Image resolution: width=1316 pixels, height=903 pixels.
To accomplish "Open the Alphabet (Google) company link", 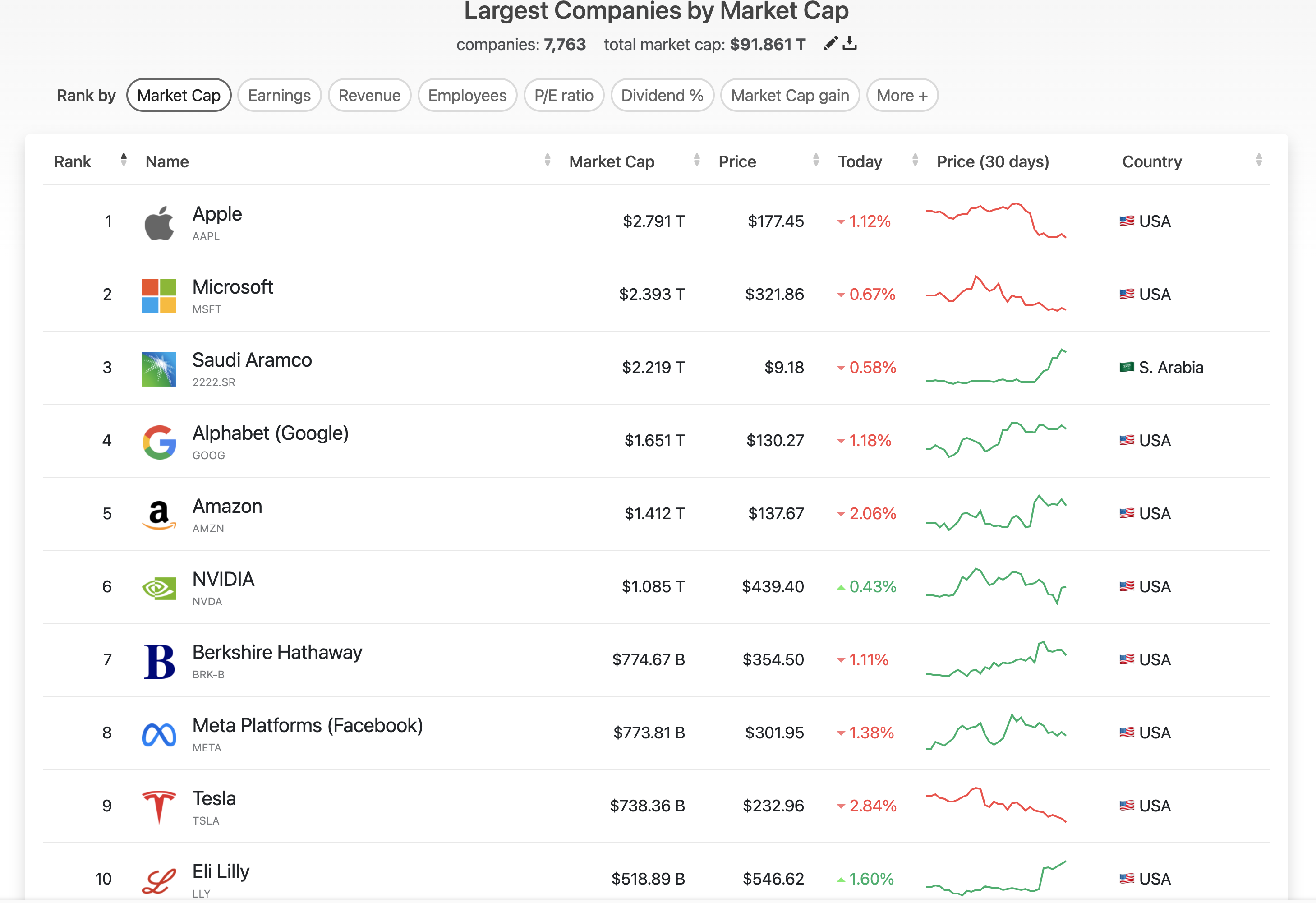I will [x=270, y=433].
